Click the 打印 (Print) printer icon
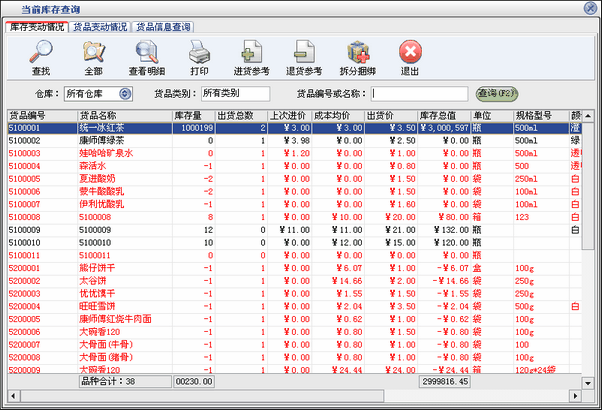 [199, 55]
